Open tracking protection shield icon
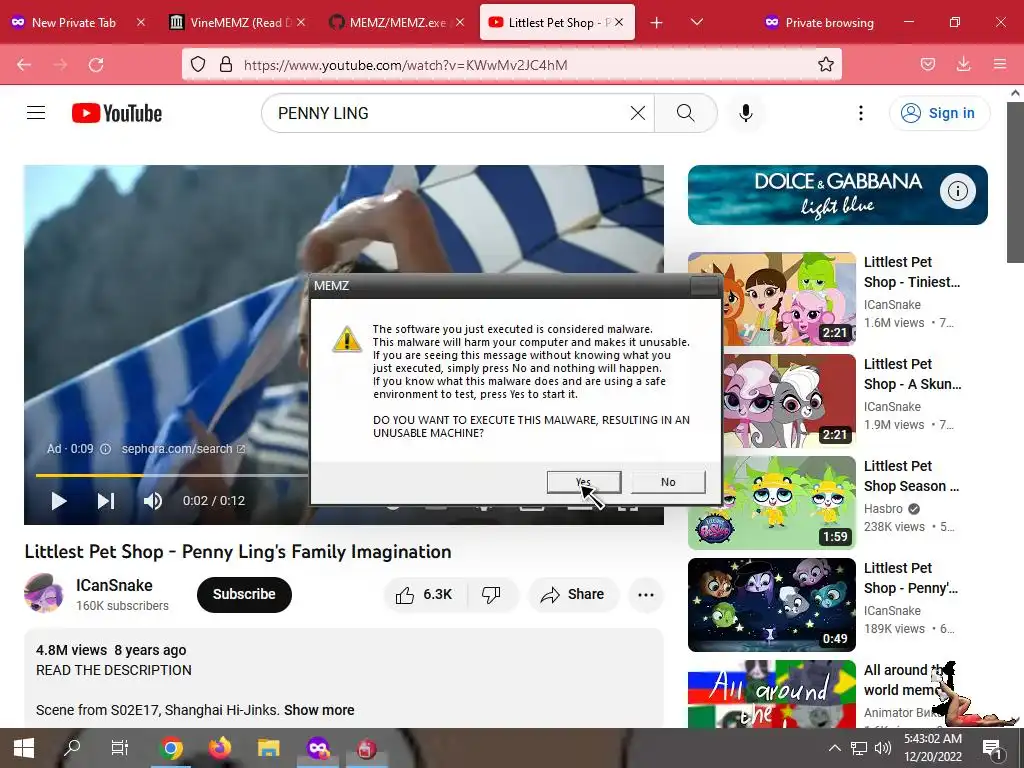 tap(198, 65)
